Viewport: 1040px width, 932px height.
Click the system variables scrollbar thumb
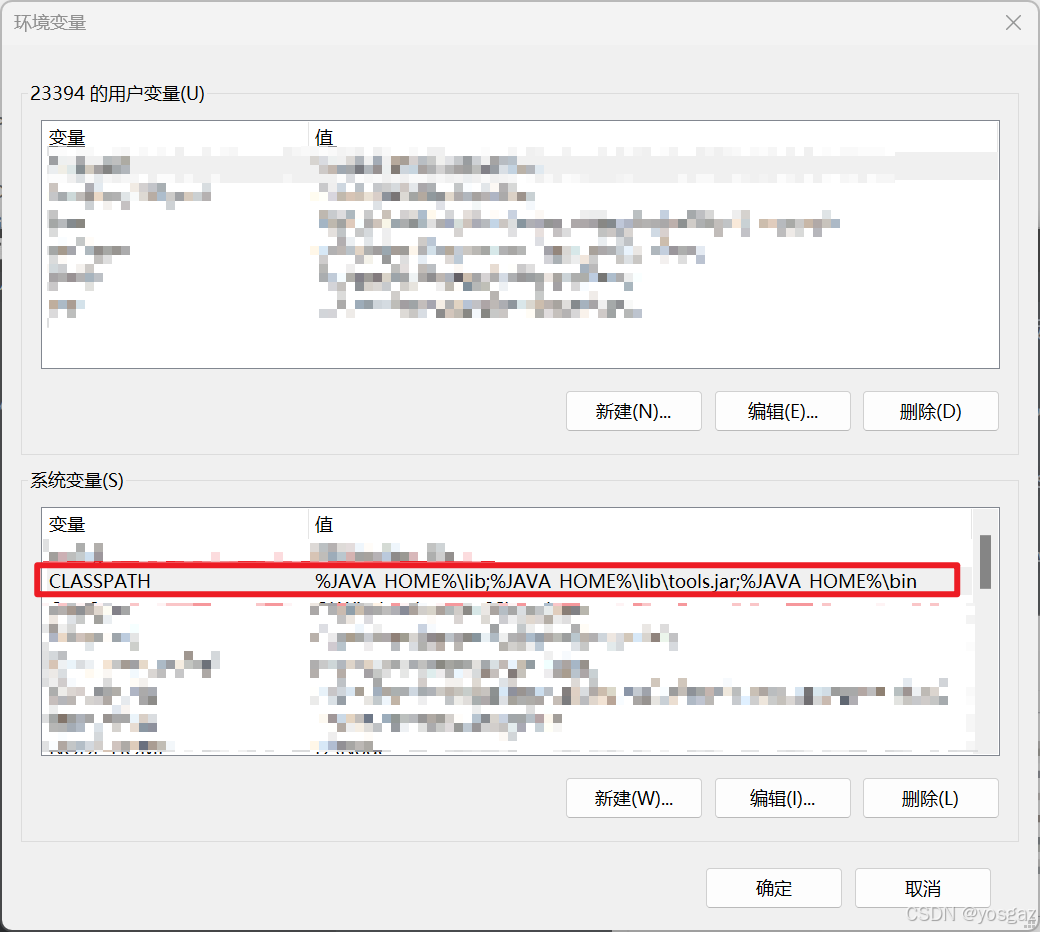coord(985,561)
